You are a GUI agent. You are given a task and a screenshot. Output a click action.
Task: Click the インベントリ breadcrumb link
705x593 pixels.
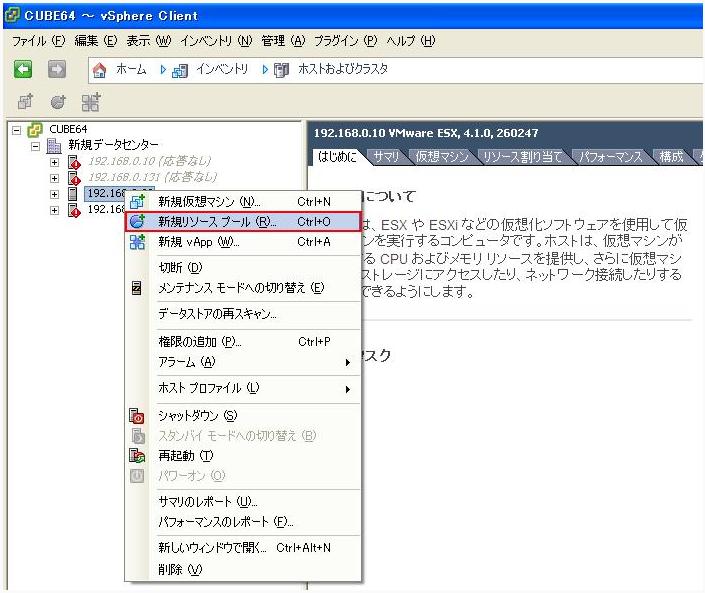pos(222,69)
